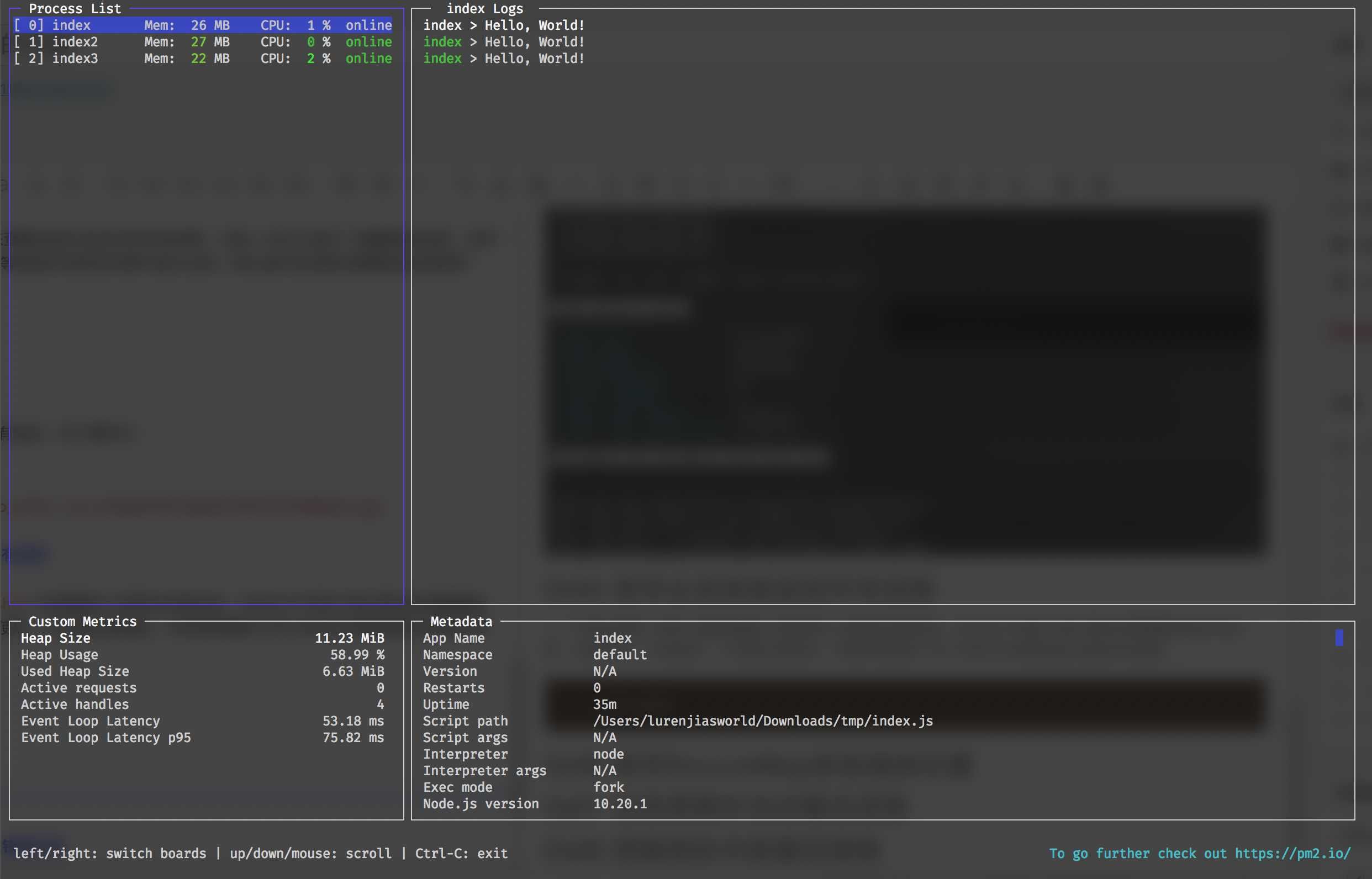This screenshot has width=1372, height=879.
Task: Click the online status of index3
Action: (x=368, y=58)
